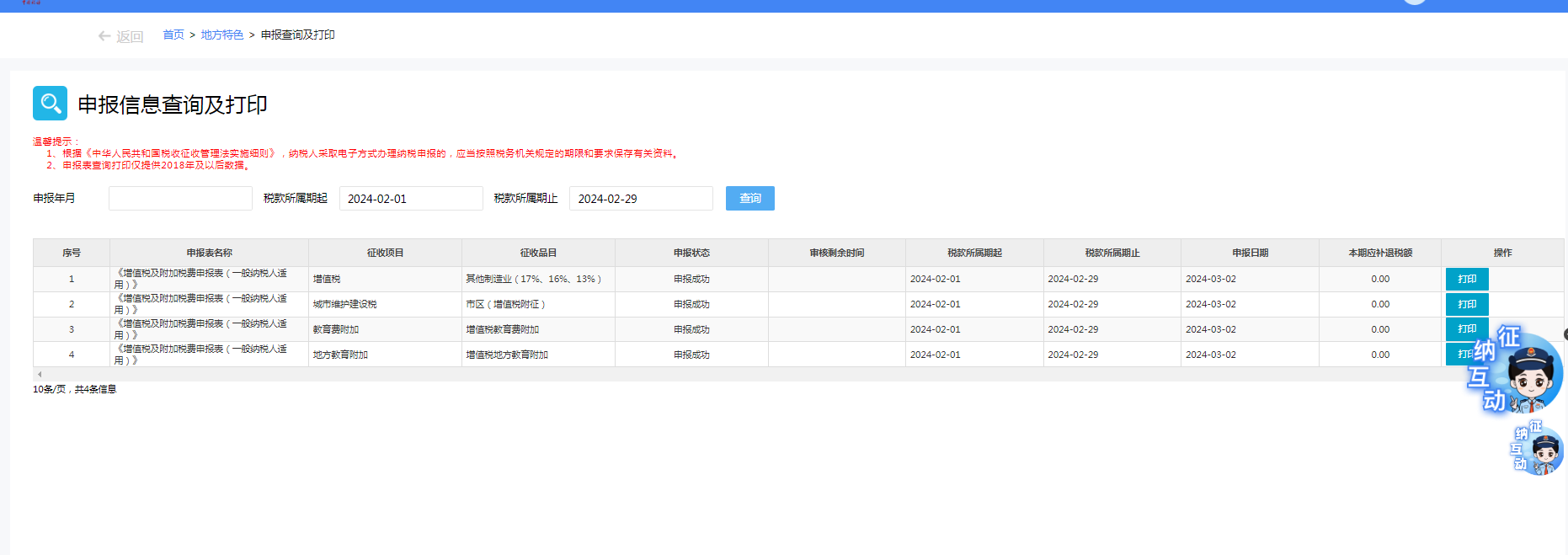Focus the 申报年月 input field
This screenshot has width=1568, height=555.
pyautogui.click(x=180, y=199)
